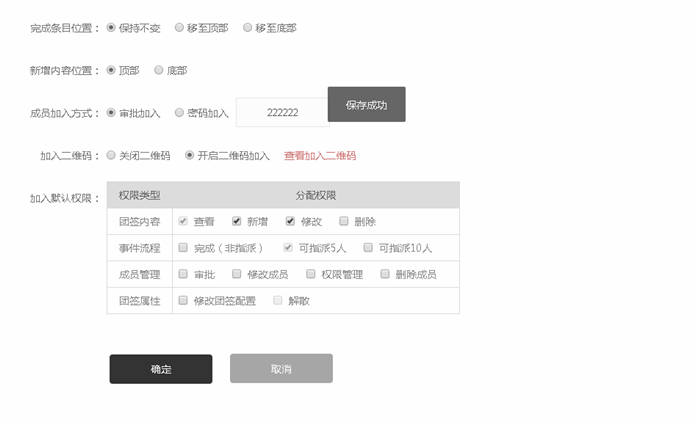This screenshot has width=700, height=424.
Task: Click the 成员管理 row label
Action: pos(139,274)
